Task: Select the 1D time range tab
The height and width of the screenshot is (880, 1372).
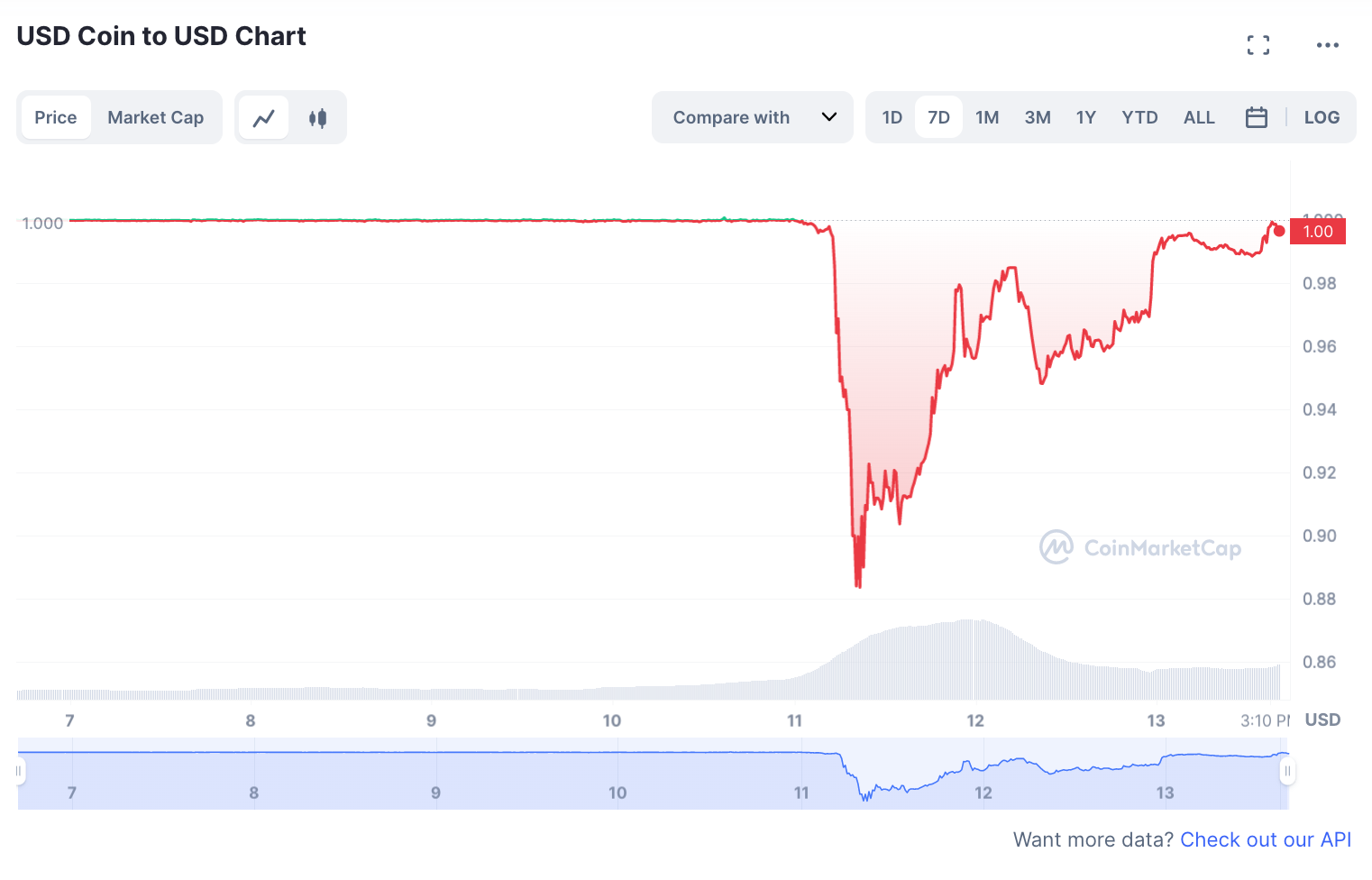Action: pos(892,117)
